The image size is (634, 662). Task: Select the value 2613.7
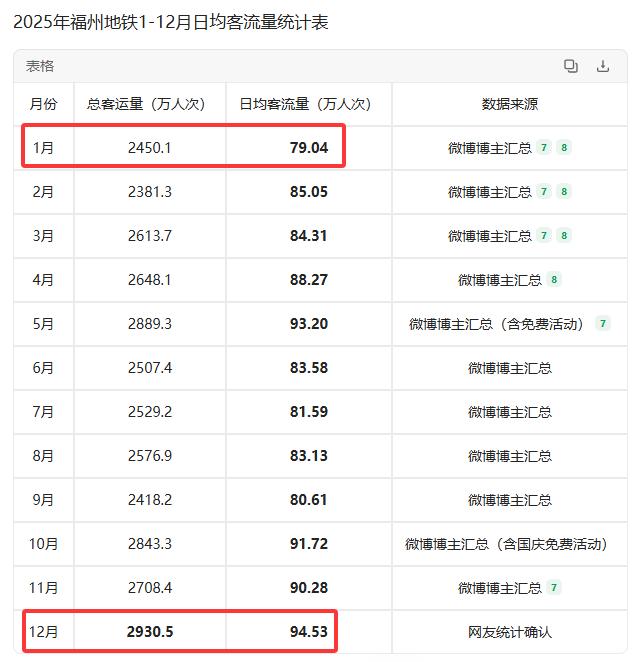click(150, 236)
